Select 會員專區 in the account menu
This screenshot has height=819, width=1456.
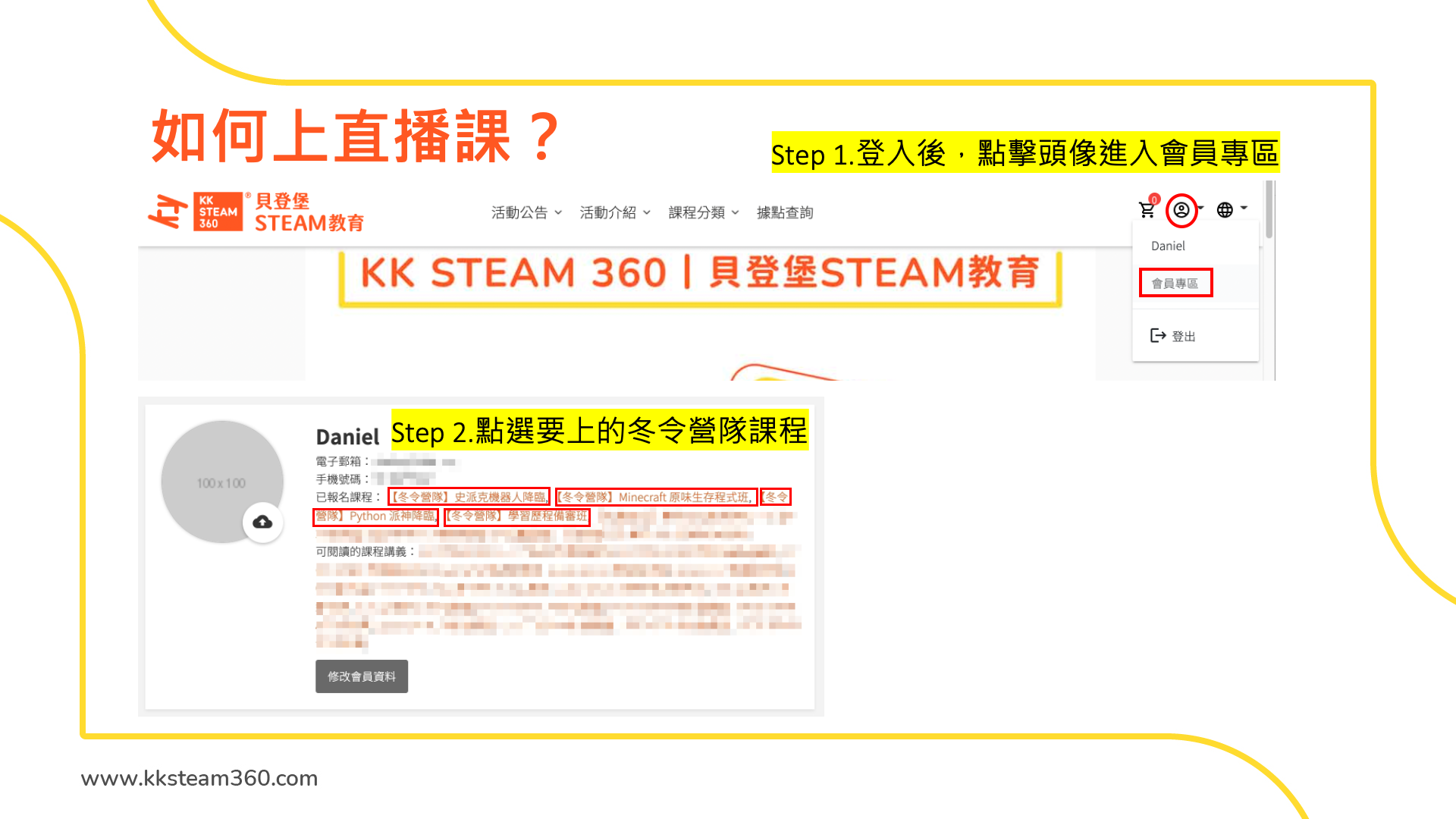1175,283
